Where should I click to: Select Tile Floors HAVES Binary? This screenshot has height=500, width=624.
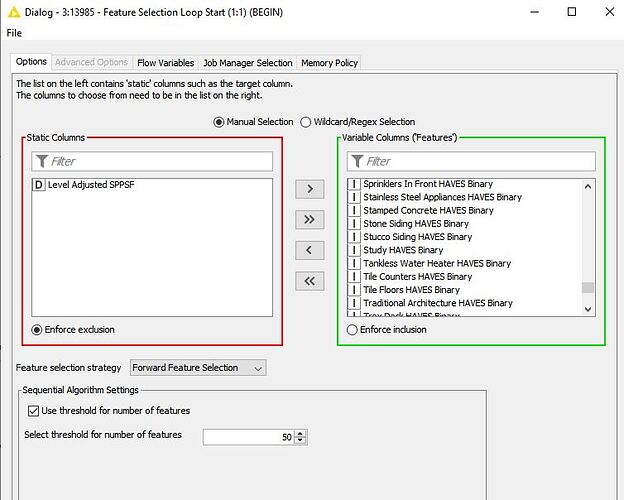coord(411,289)
